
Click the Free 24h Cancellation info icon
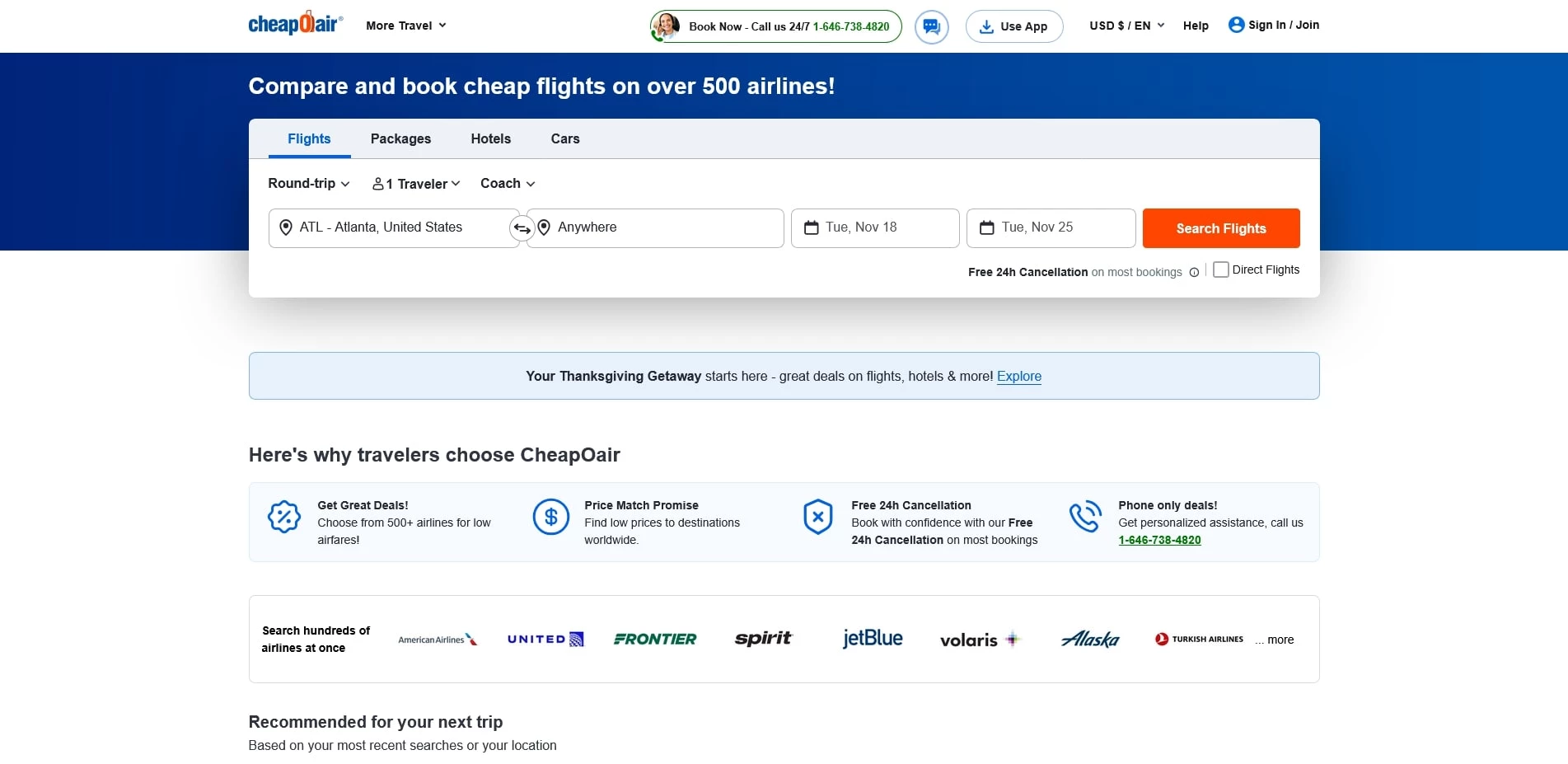pos(1194,272)
